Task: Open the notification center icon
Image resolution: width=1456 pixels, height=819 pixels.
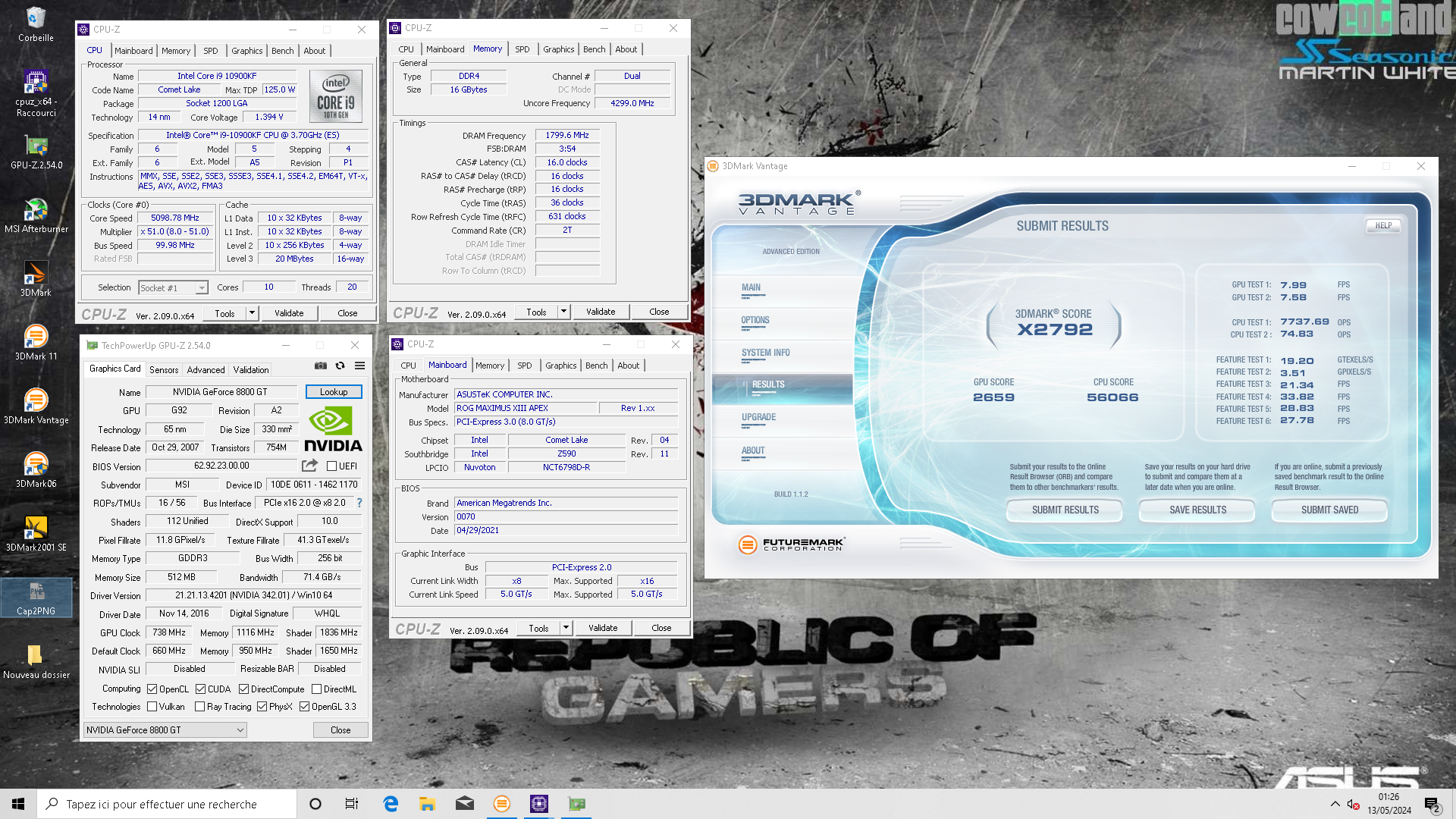Action: click(1432, 804)
